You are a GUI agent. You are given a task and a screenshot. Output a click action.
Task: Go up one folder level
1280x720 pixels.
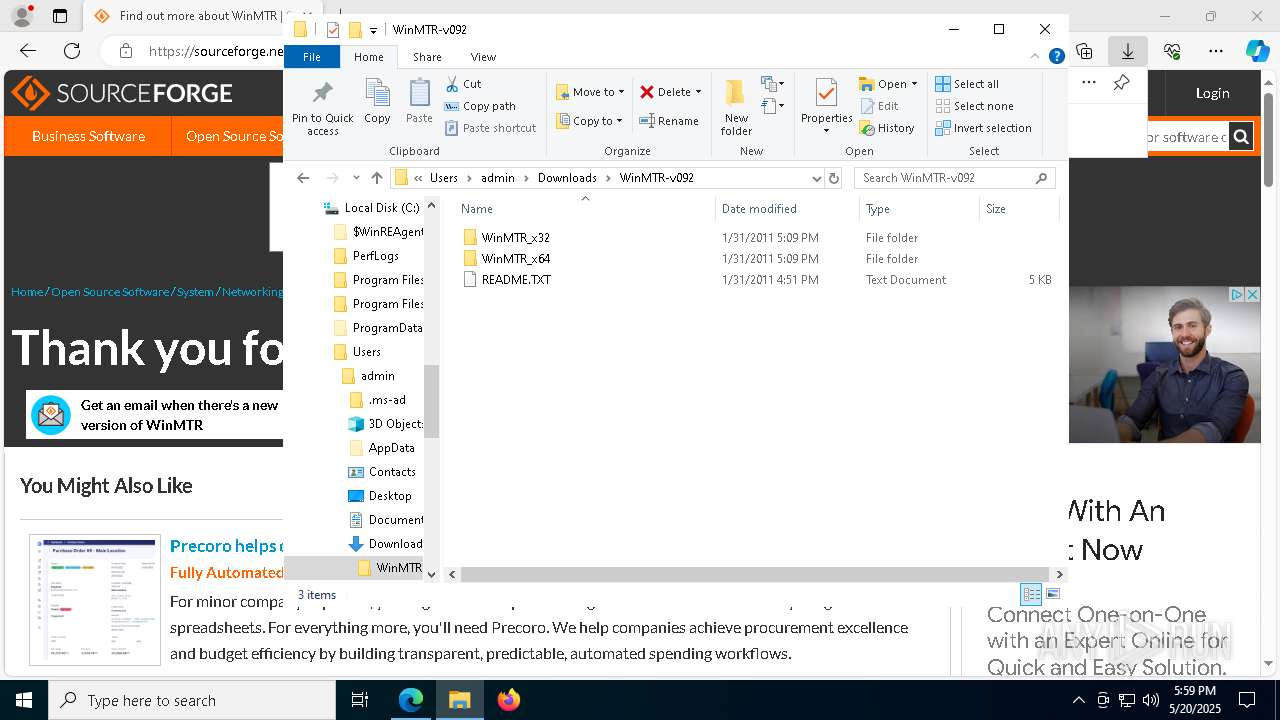(376, 178)
